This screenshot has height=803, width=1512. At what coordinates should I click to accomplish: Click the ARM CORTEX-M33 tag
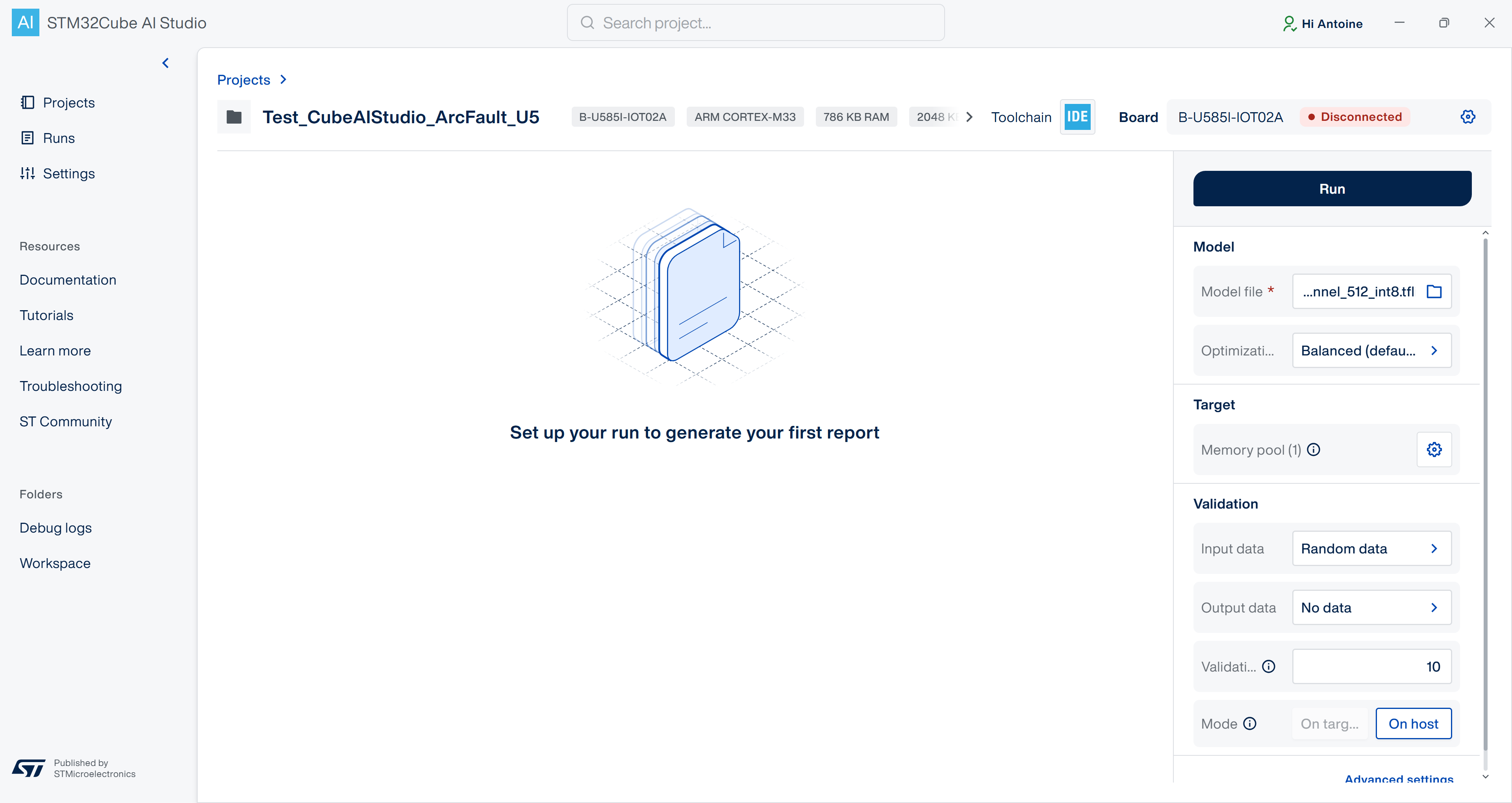click(x=745, y=117)
